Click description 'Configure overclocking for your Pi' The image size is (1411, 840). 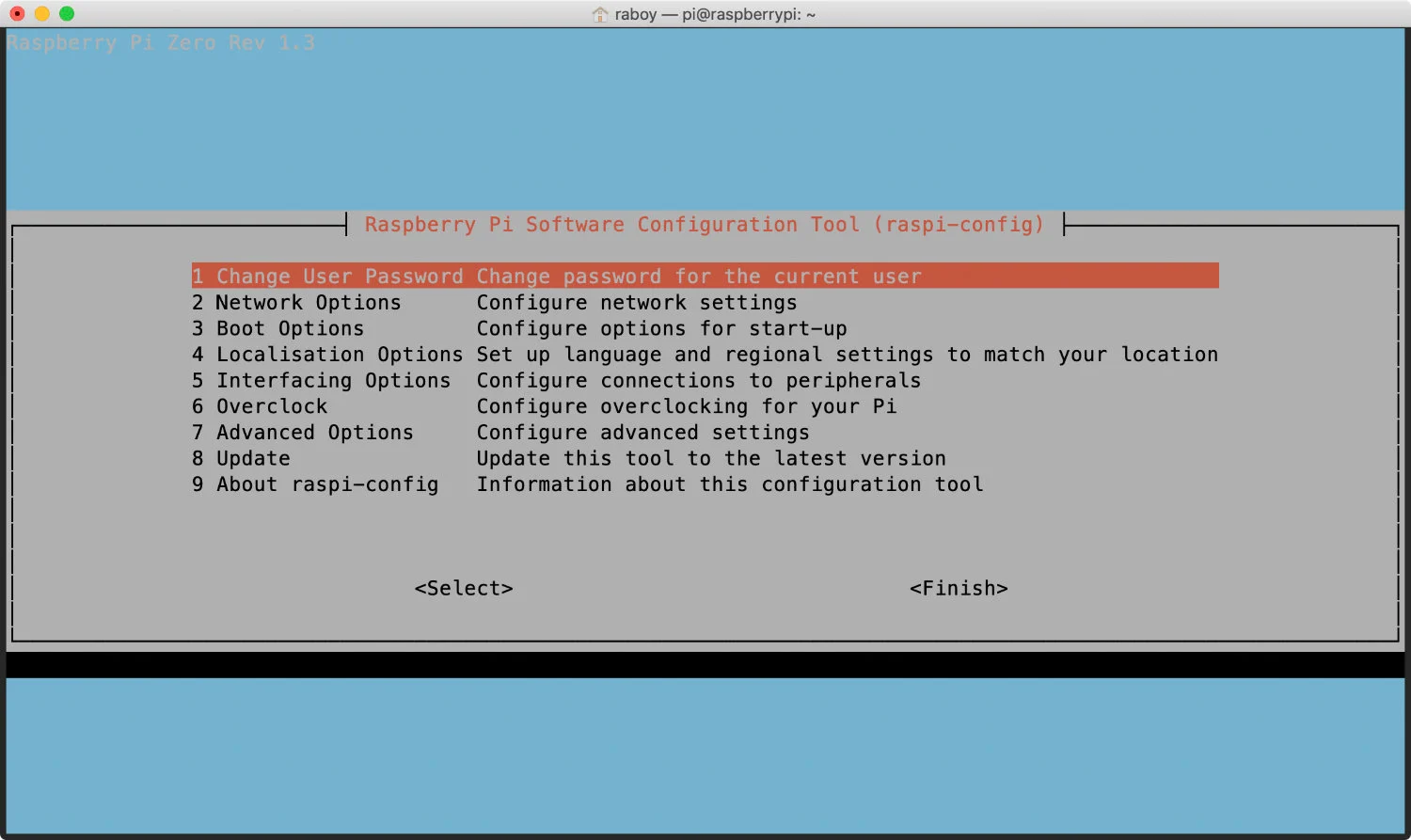coord(687,406)
